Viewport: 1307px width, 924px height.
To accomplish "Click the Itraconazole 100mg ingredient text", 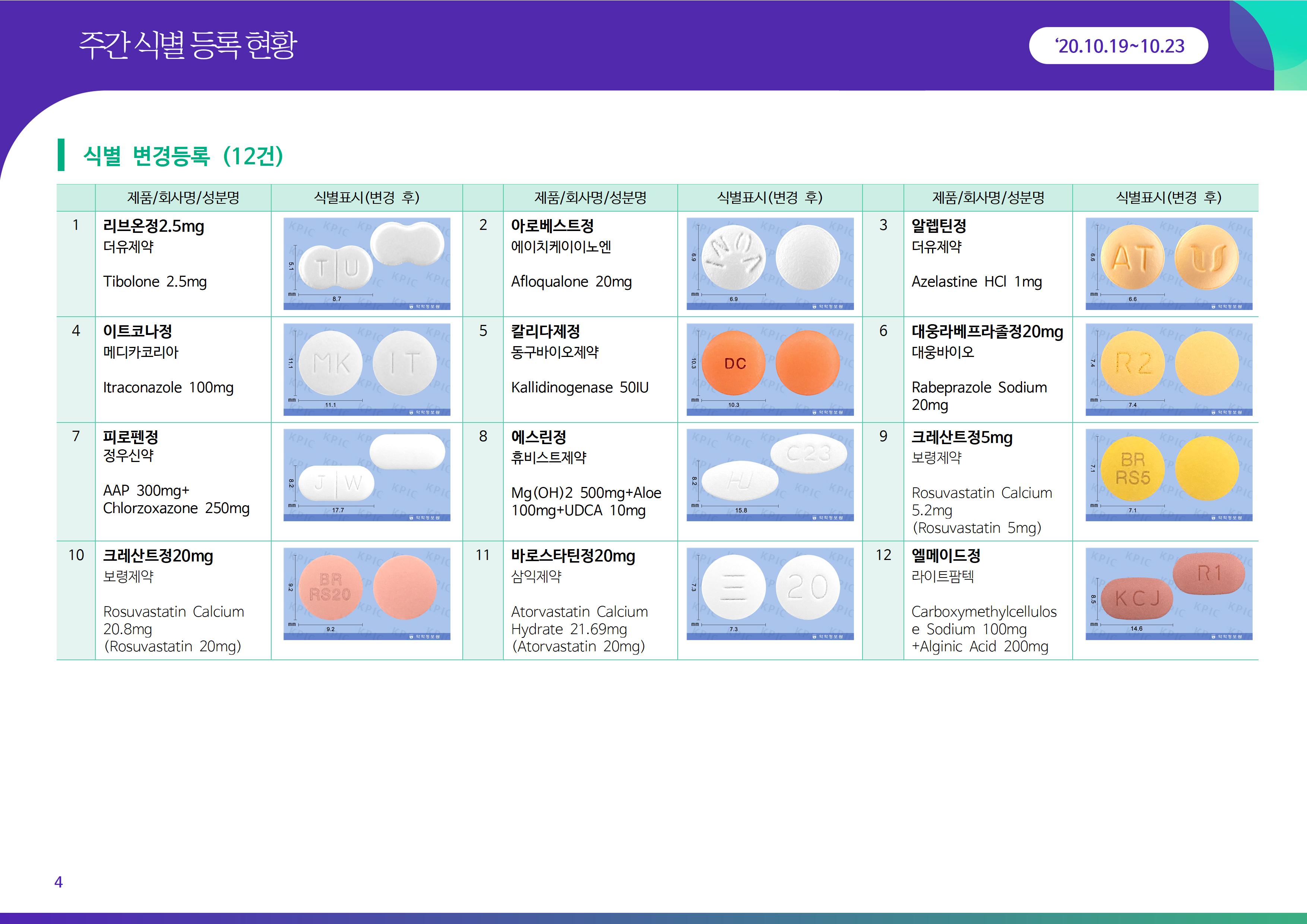I will point(168,388).
